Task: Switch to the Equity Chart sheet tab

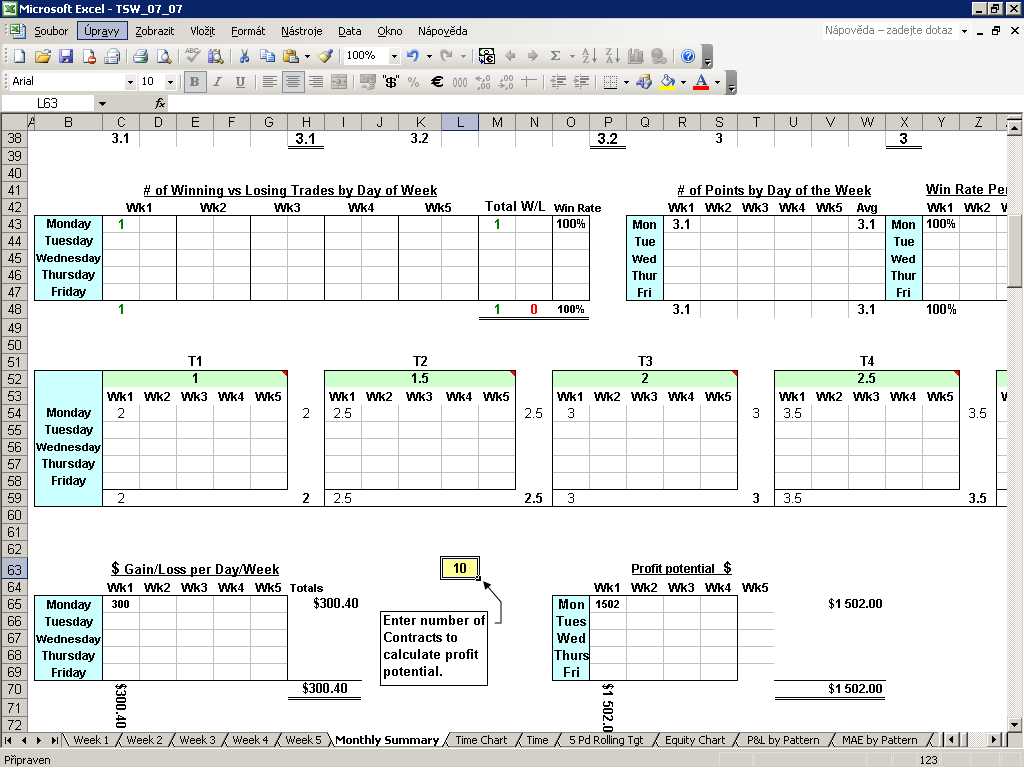Action: point(695,740)
